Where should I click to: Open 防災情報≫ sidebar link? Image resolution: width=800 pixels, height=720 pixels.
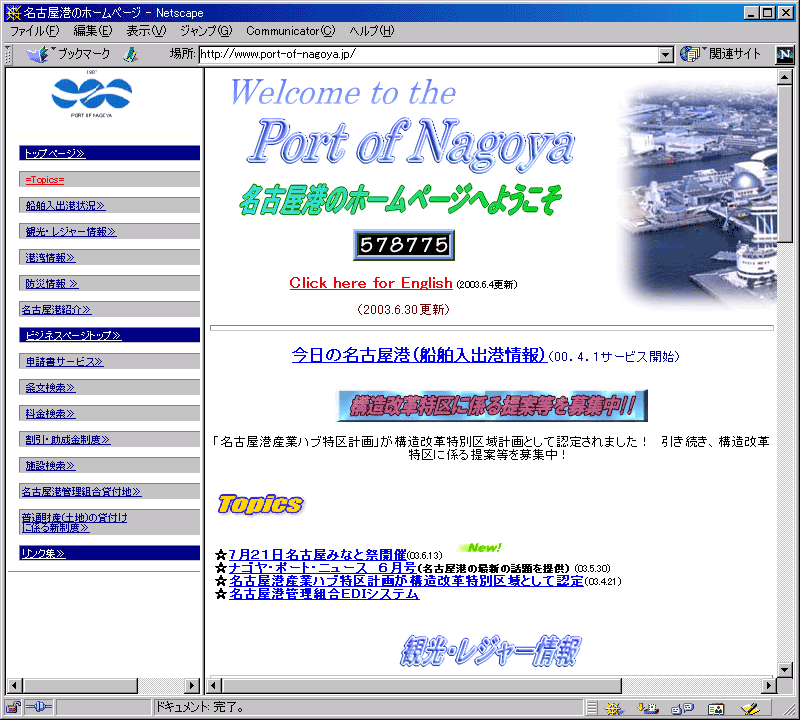point(52,284)
